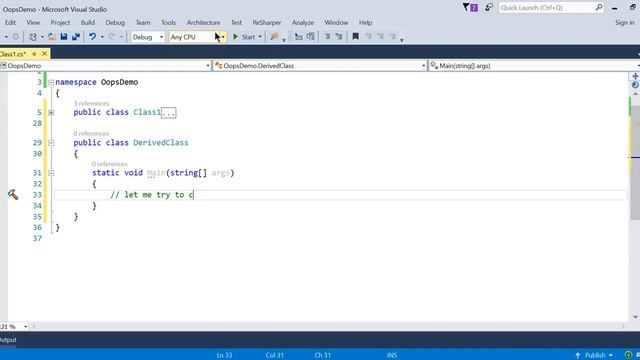Click the notifications filter flag icon

coord(470,7)
